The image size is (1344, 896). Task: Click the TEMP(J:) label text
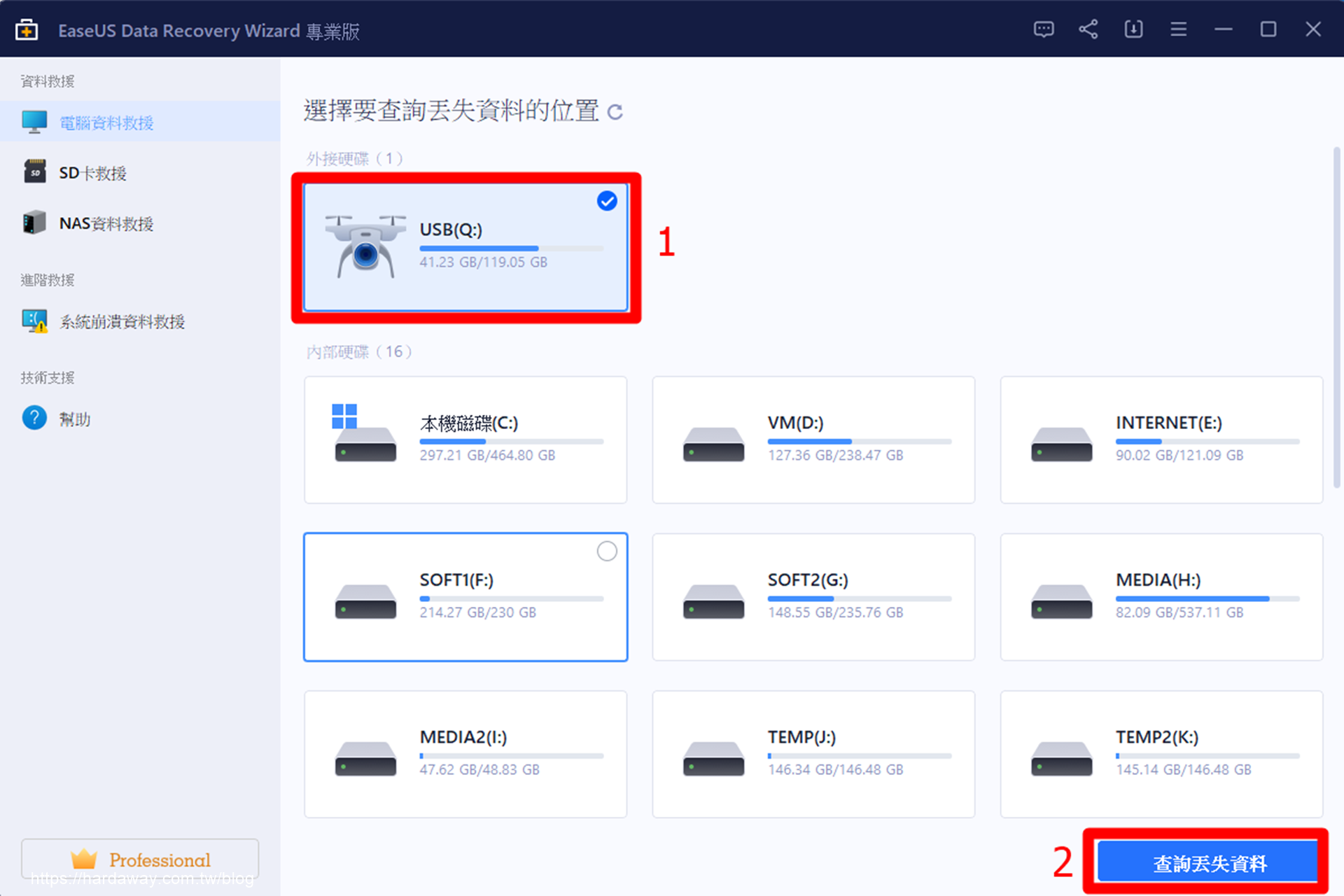tap(801, 737)
